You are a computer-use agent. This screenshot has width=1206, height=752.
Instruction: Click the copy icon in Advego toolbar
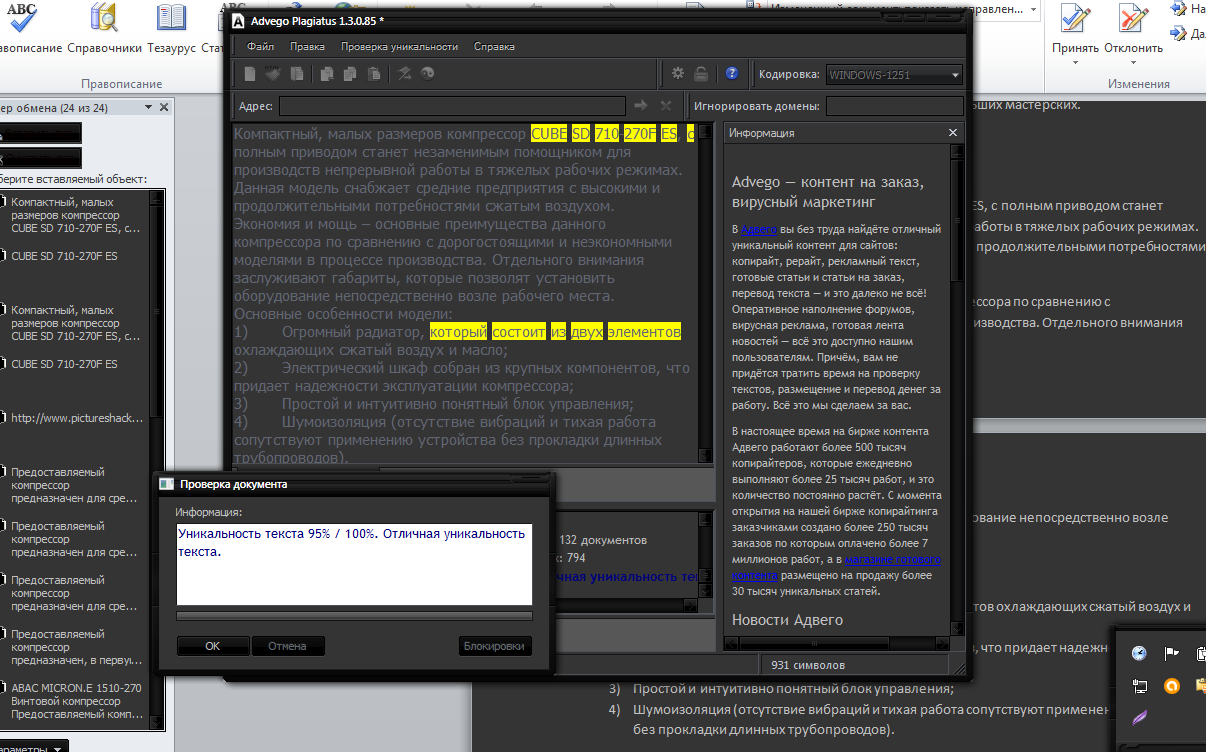[350, 73]
